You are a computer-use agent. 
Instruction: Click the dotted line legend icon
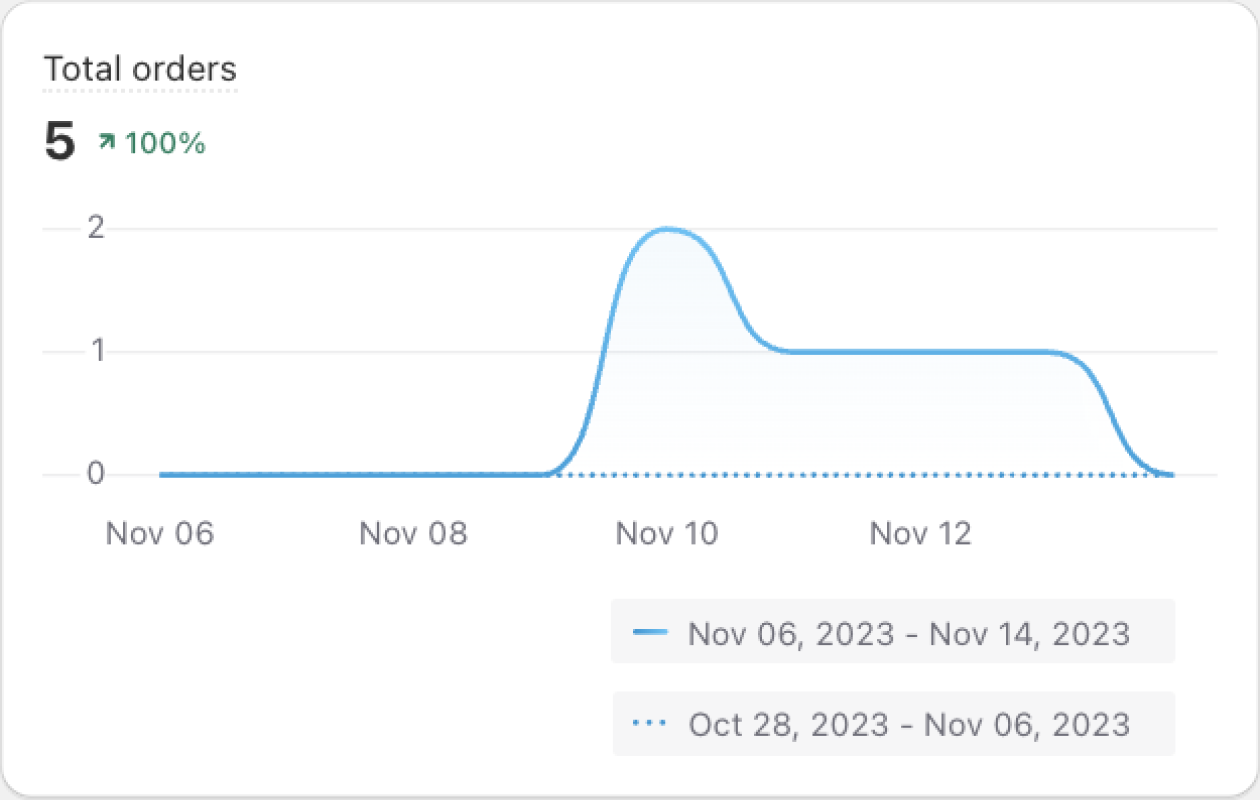[x=650, y=723]
